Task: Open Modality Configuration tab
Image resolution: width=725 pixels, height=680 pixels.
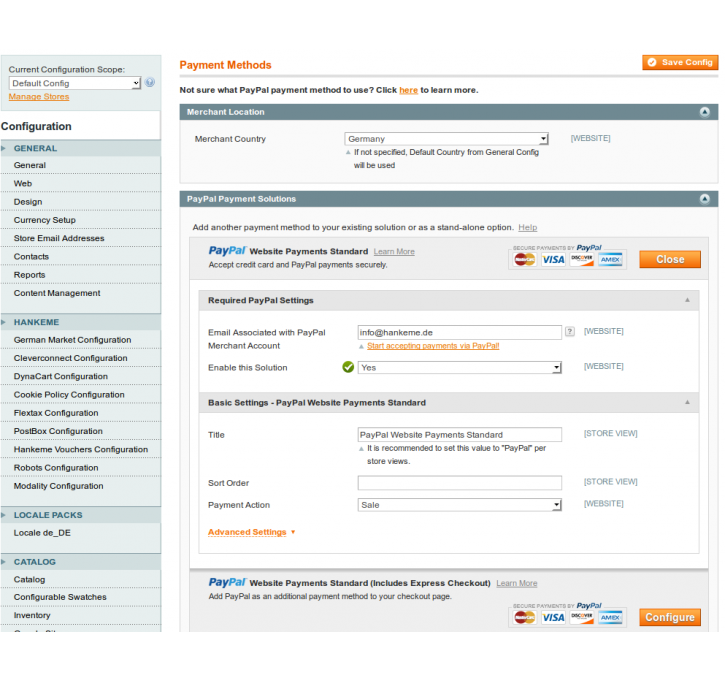Action: tap(80, 486)
